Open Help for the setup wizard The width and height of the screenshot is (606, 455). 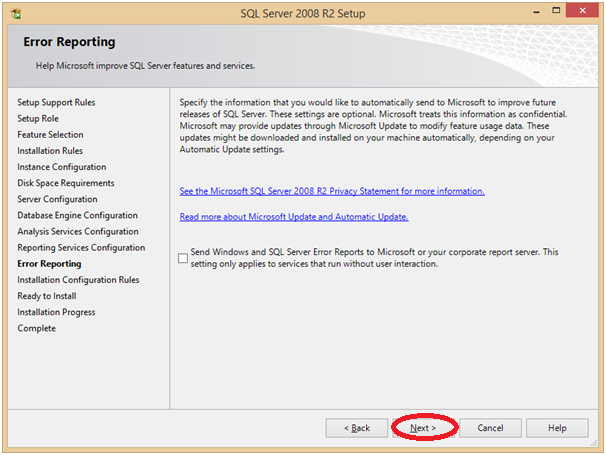click(557, 428)
